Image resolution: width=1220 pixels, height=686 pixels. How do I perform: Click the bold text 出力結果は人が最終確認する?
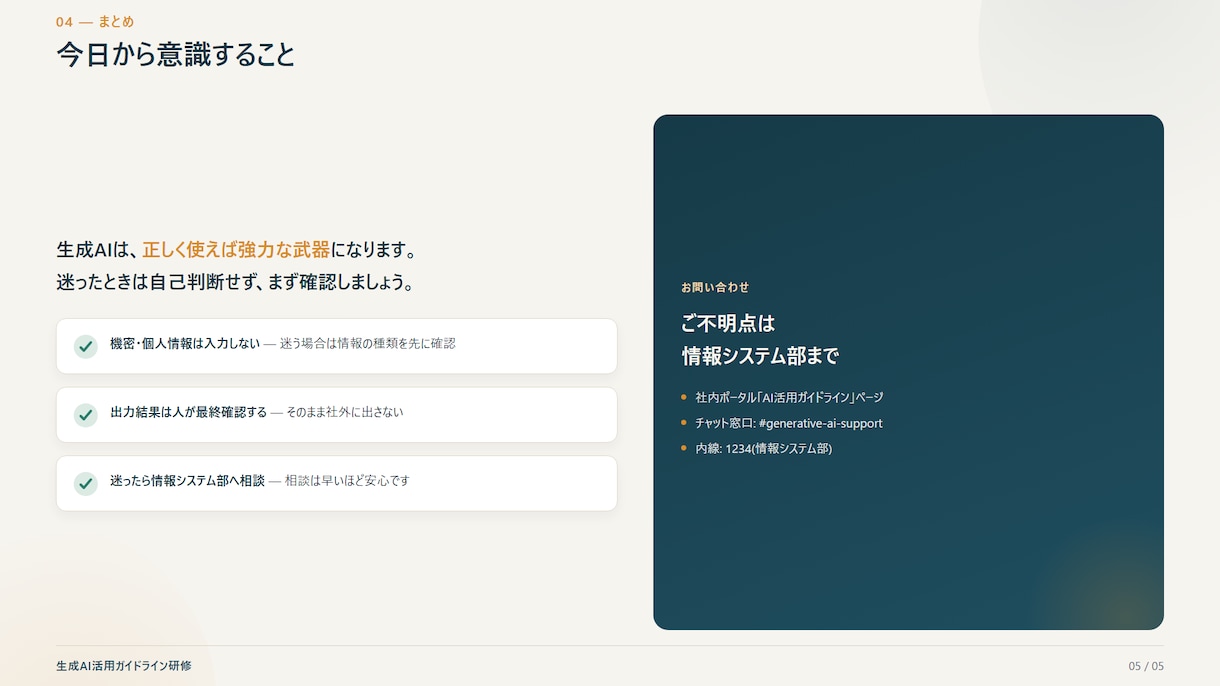(x=189, y=412)
